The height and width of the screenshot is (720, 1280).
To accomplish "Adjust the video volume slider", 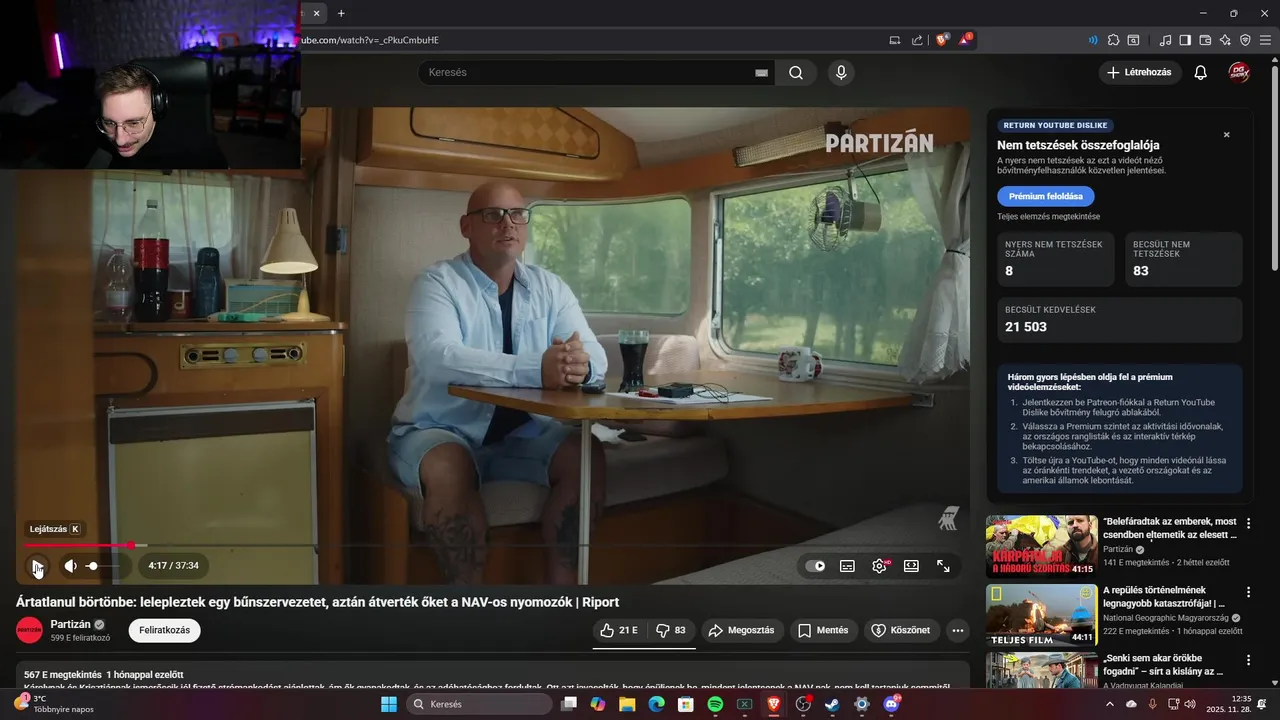I will 103,566.
